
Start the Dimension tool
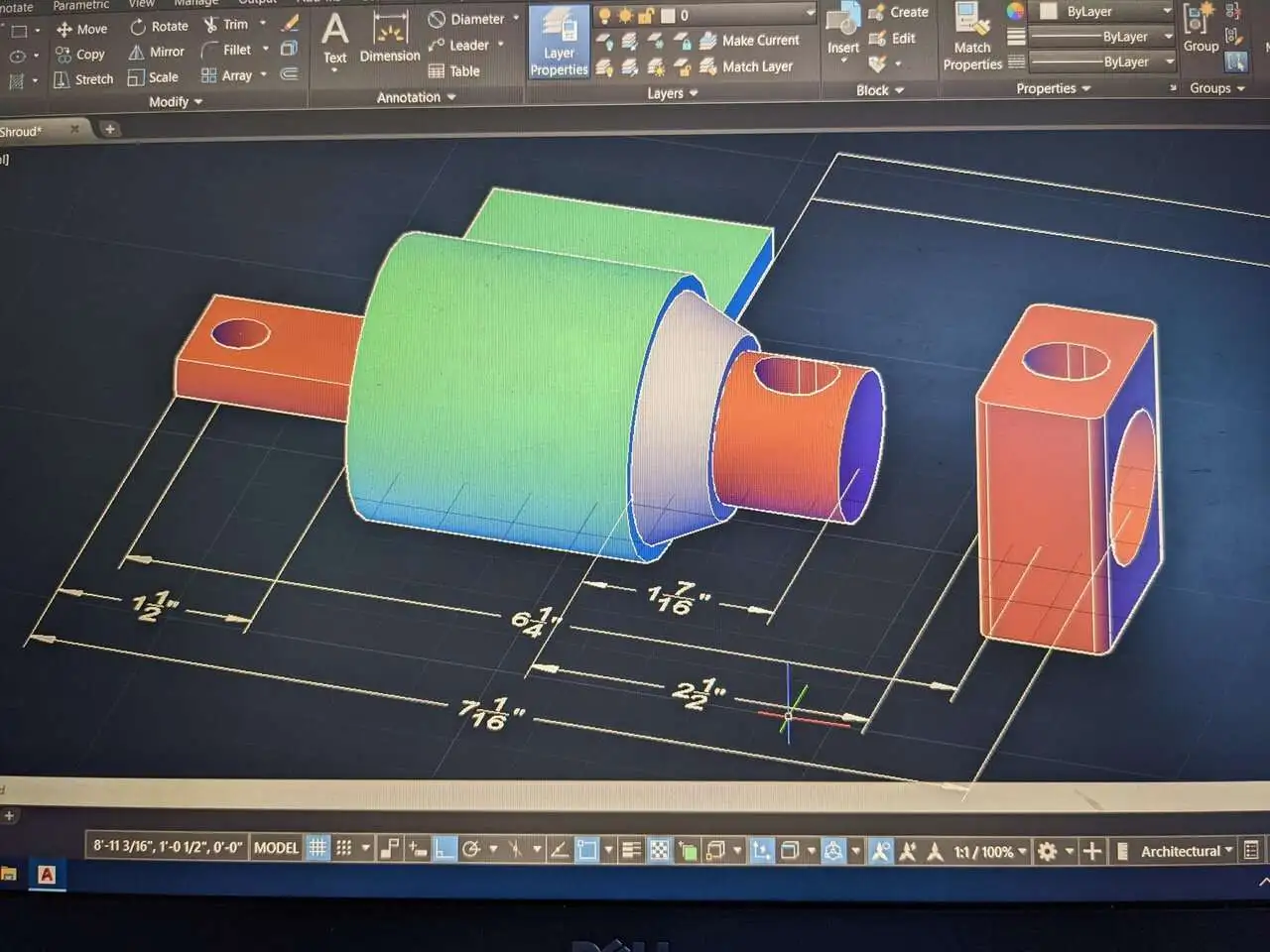click(x=390, y=40)
